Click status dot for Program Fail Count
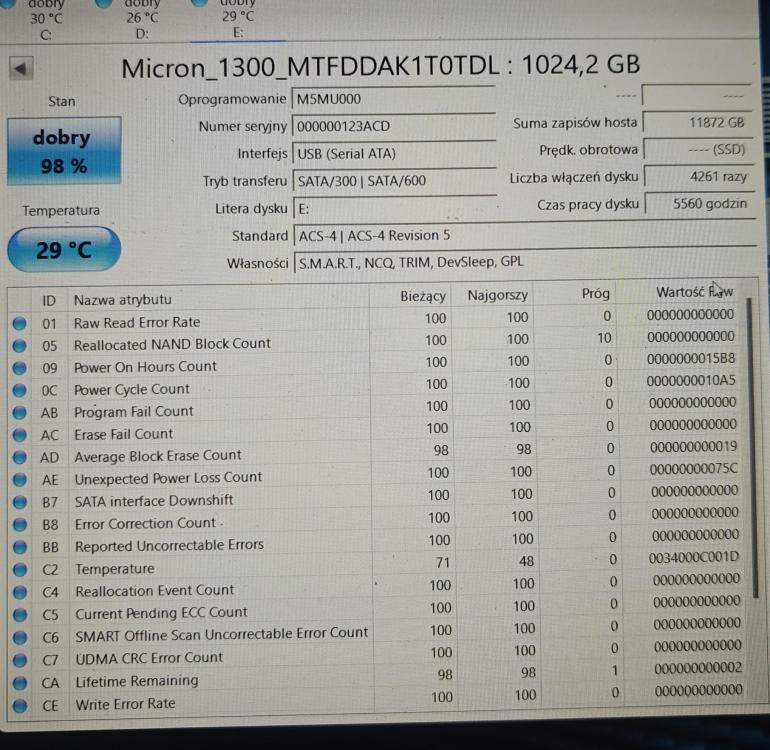770x750 pixels. pyautogui.click(x=20, y=413)
